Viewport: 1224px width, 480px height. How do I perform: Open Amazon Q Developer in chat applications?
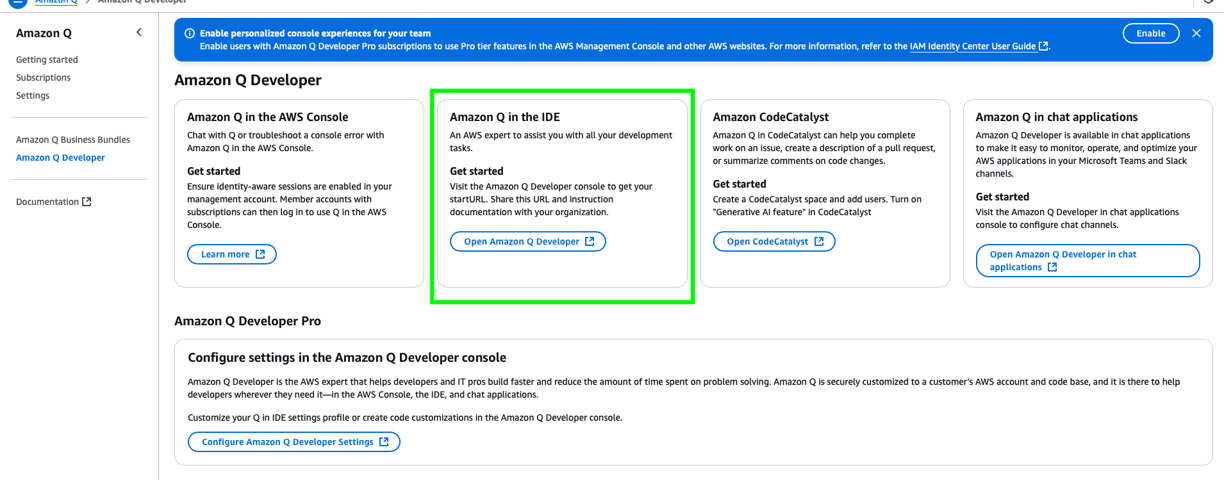pos(1088,261)
